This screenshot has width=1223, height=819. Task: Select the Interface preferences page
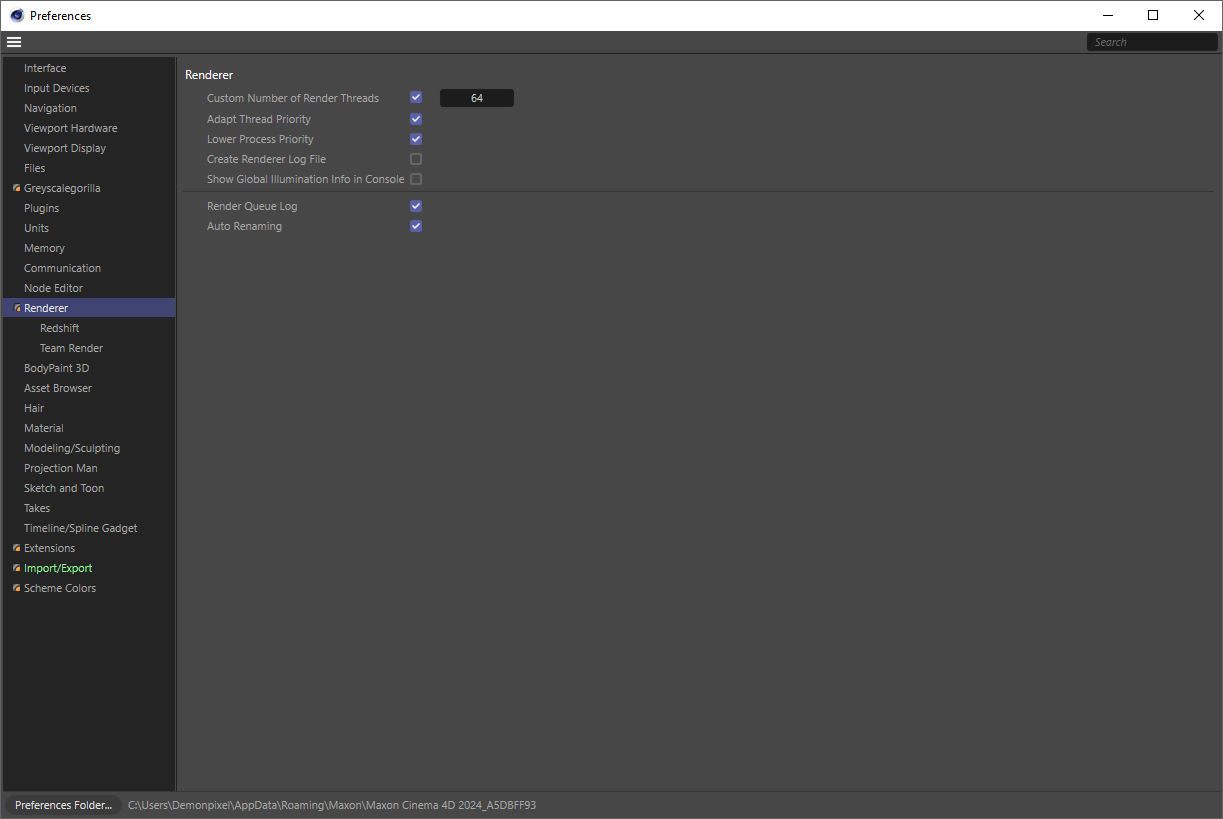45,68
